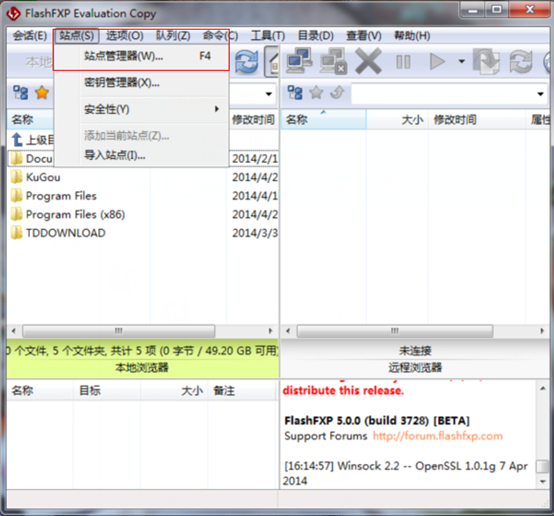Click the queue 目标 column header
The width and height of the screenshot is (554, 516).
107,391
